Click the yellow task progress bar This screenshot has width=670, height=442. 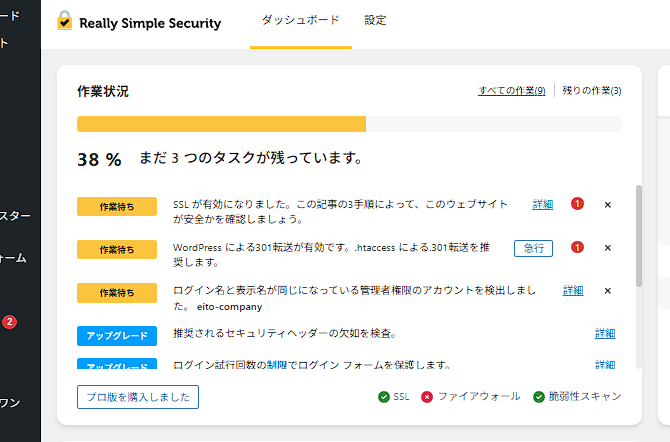221,125
